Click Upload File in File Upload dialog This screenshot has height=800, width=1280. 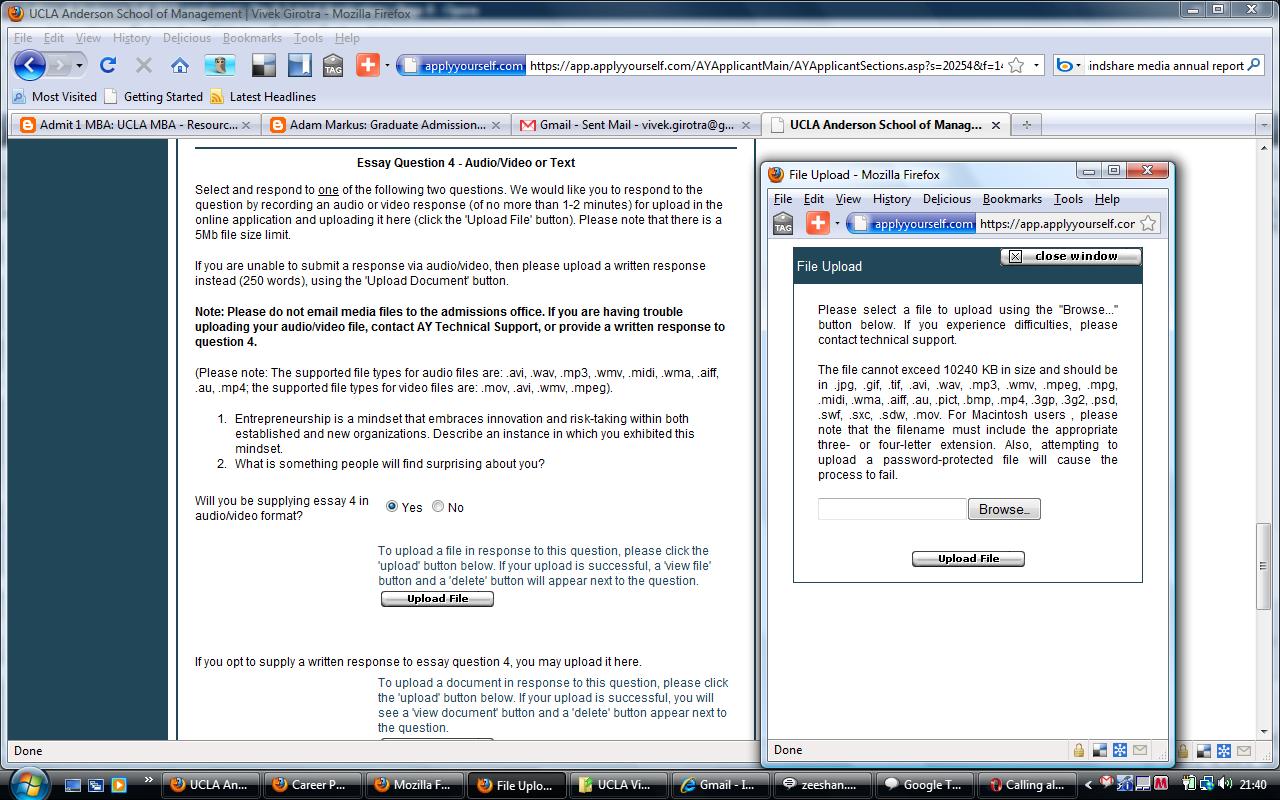click(x=968, y=559)
